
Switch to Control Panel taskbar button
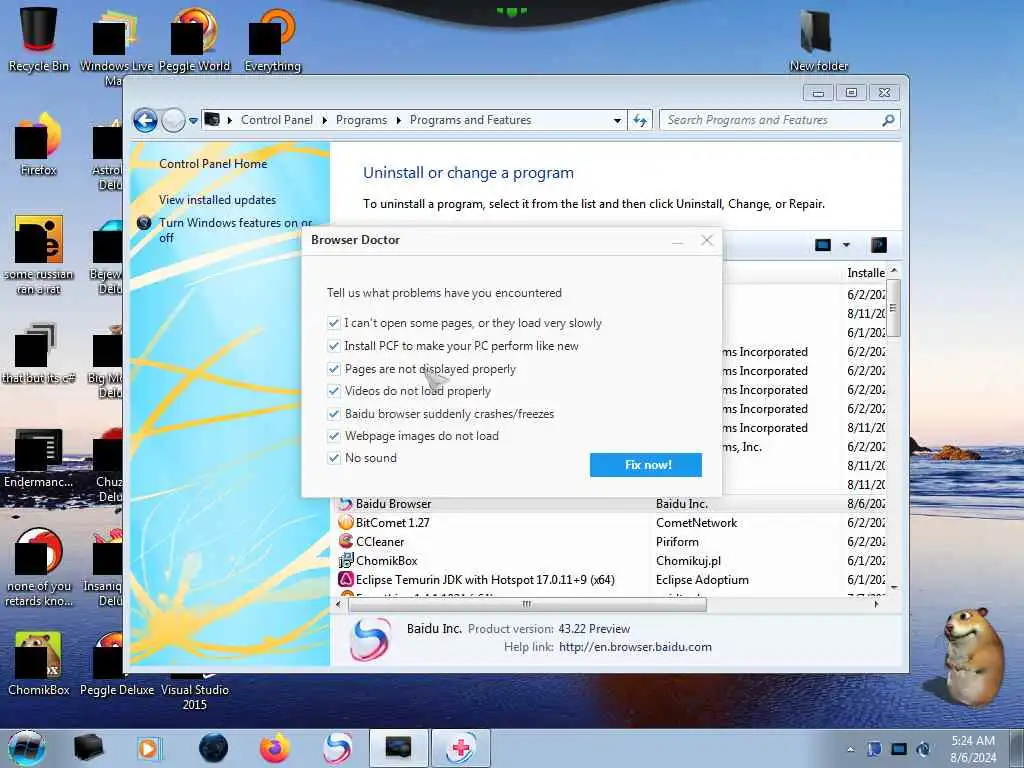[398, 748]
